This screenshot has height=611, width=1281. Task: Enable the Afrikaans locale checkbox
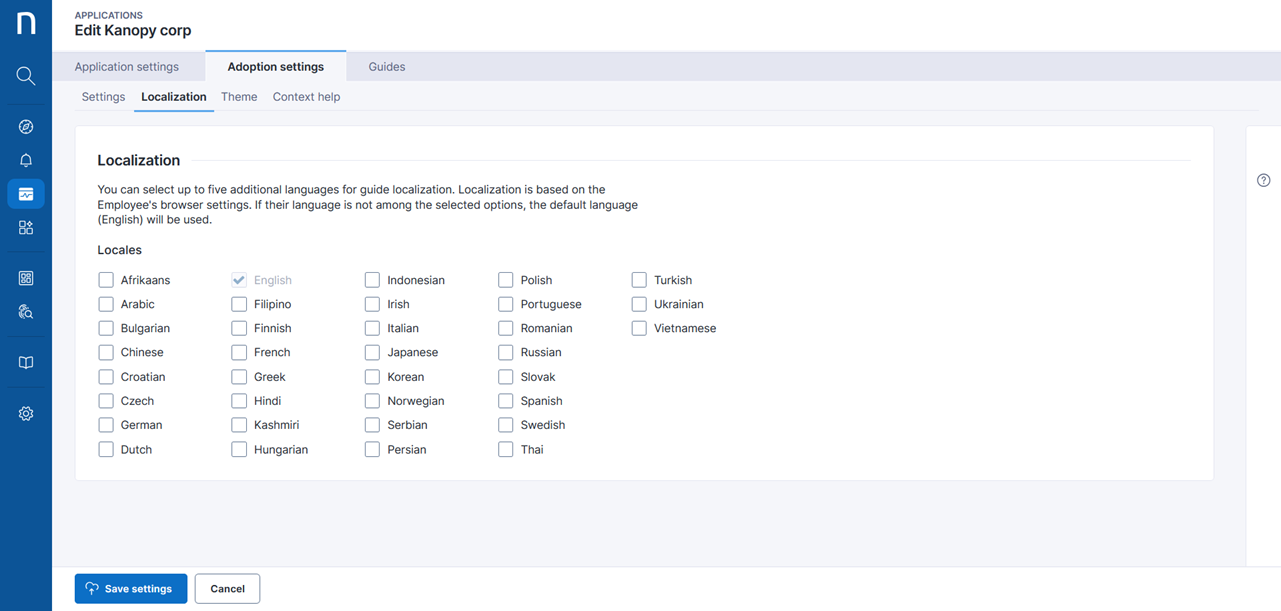(106, 280)
